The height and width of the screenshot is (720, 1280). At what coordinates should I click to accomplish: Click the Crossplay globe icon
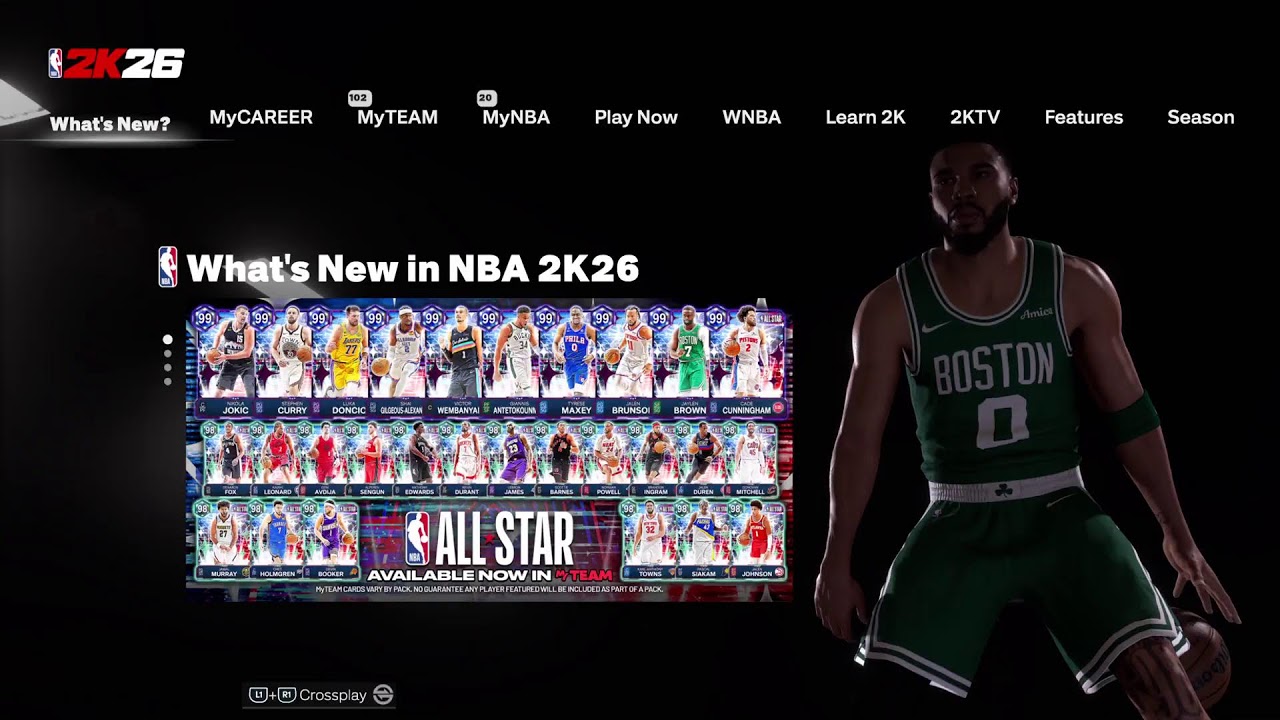(383, 695)
